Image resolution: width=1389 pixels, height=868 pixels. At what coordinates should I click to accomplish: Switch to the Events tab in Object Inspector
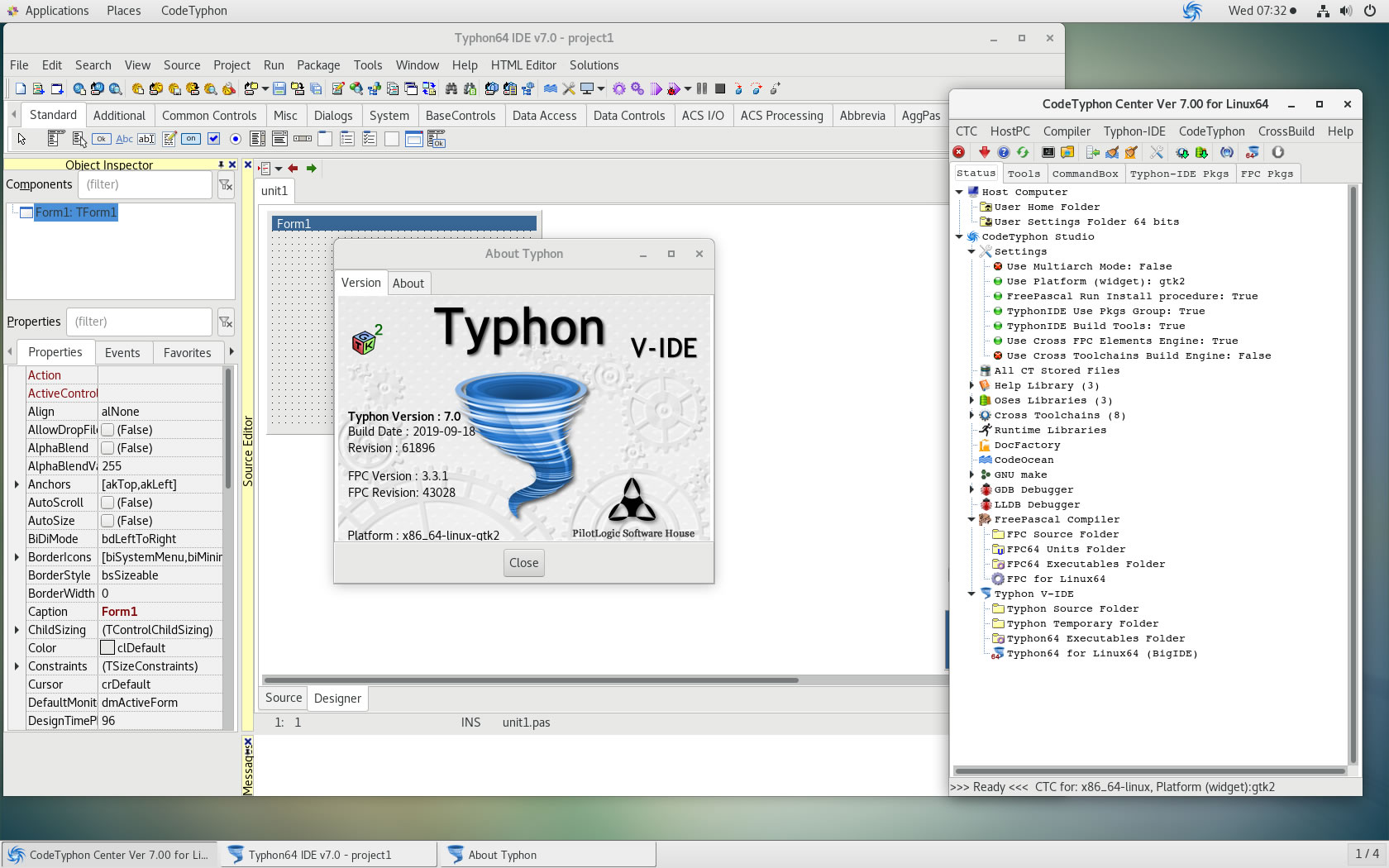[122, 353]
